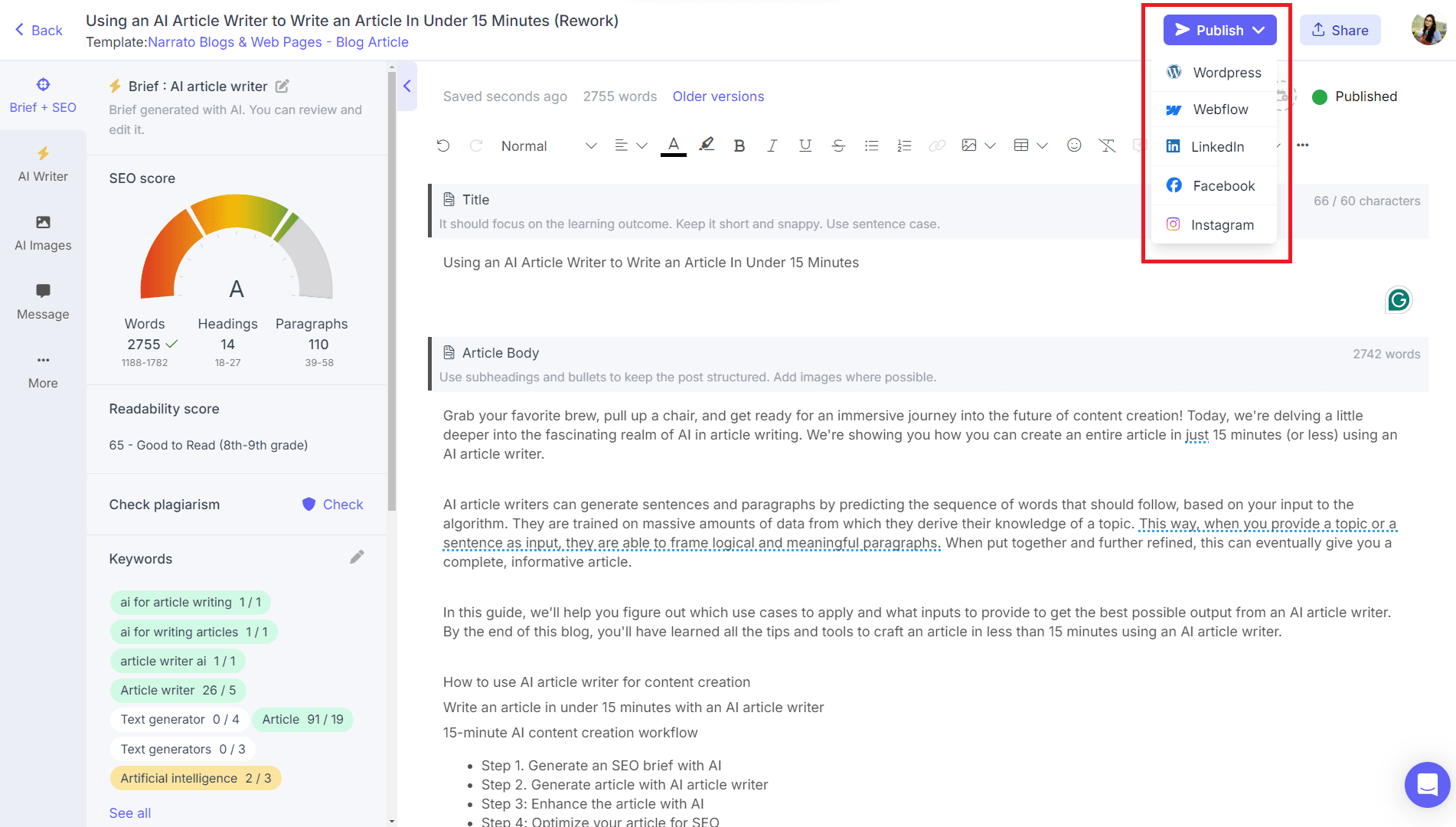This screenshot has height=827, width=1456.
Task: Click the undo icon in the editor toolbar
Action: 443,145
